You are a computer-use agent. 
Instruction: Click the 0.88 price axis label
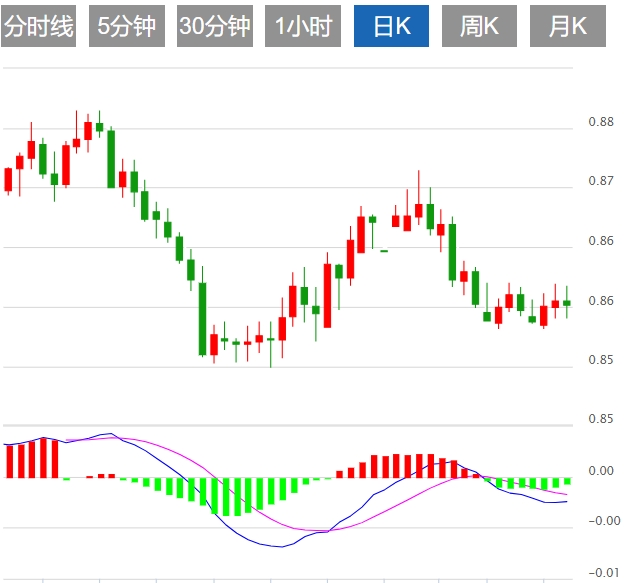601,122
